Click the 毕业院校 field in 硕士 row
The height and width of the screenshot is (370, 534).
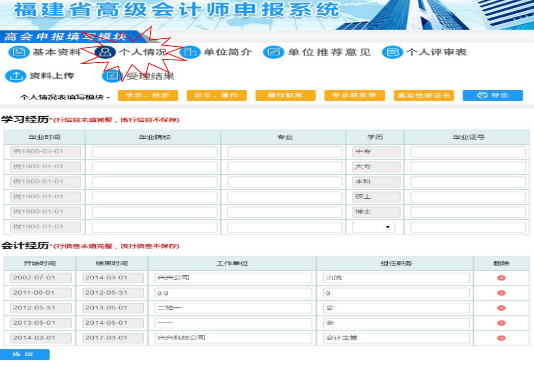point(155,197)
